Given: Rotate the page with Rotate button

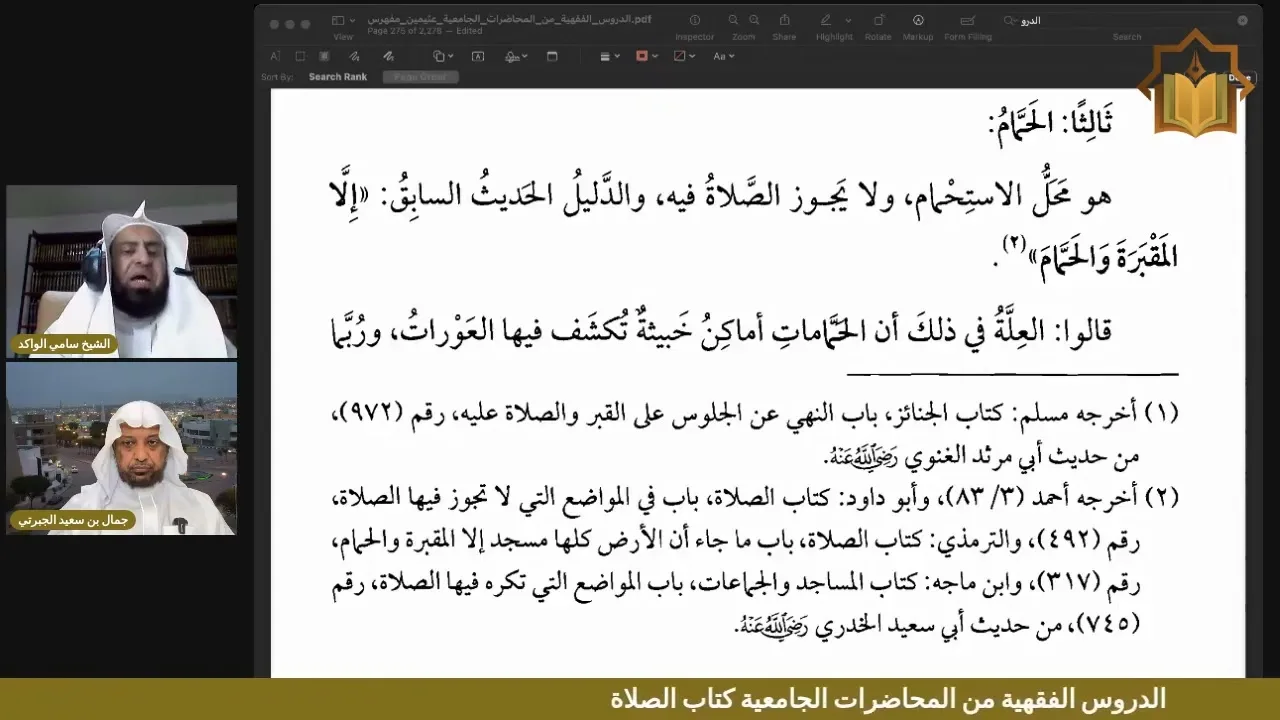Looking at the screenshot, I should tap(878, 20).
